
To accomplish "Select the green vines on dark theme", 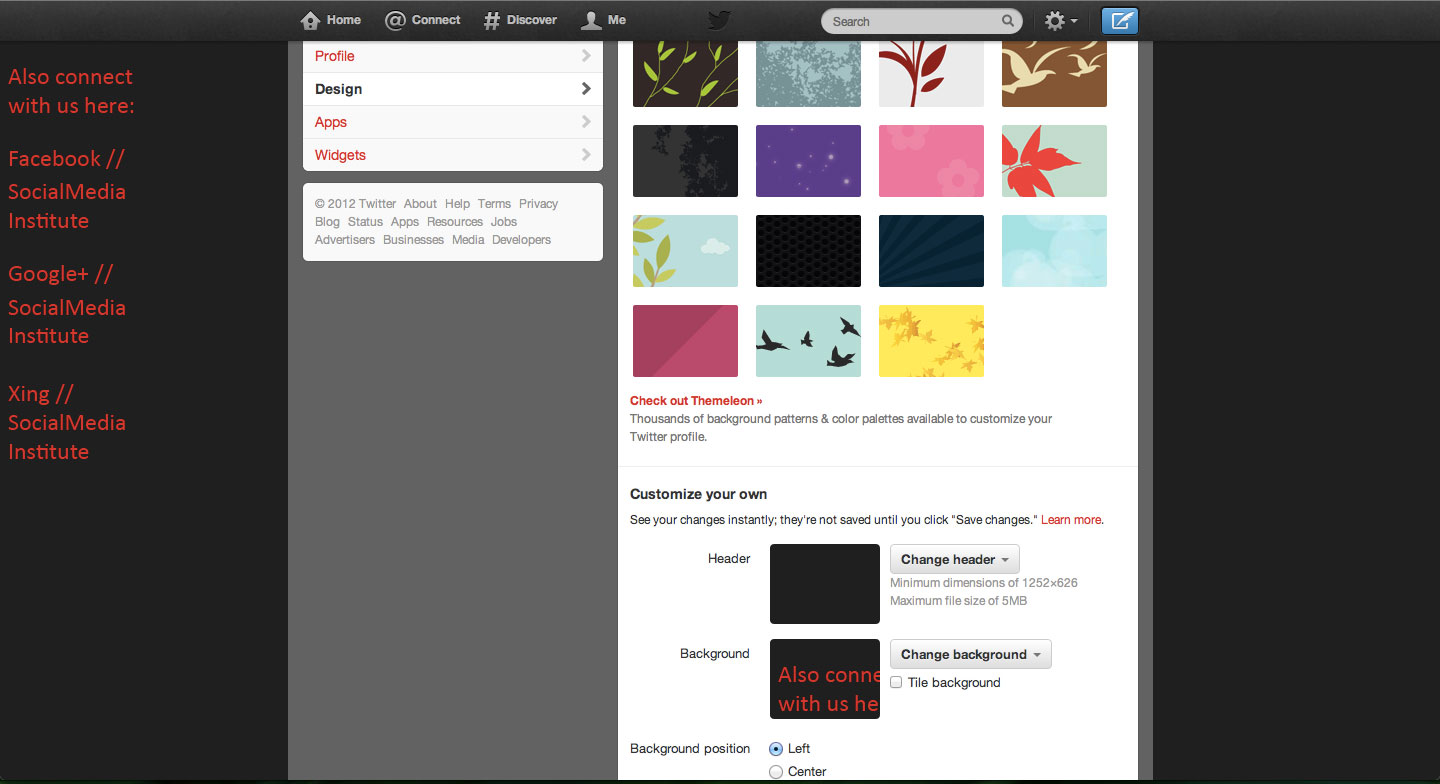I will (x=685, y=74).
